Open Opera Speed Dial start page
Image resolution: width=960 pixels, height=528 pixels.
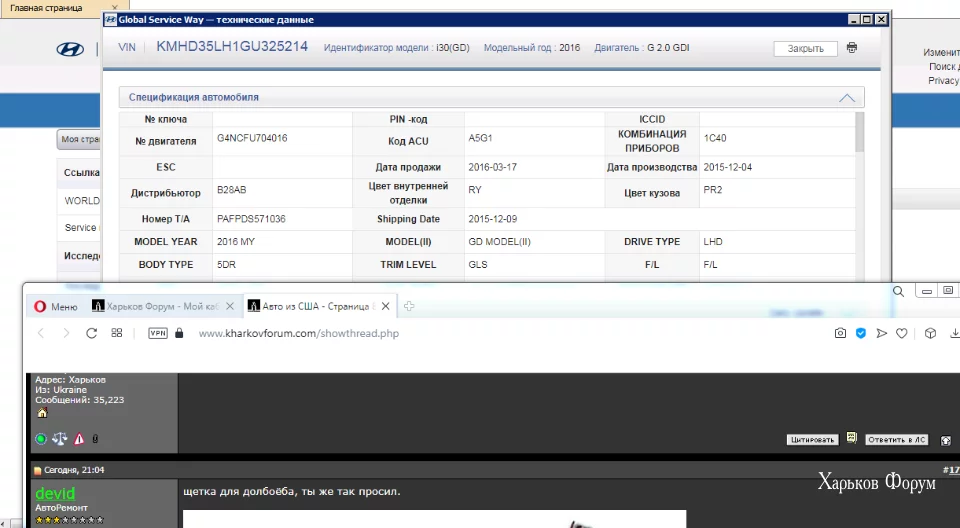(x=116, y=333)
